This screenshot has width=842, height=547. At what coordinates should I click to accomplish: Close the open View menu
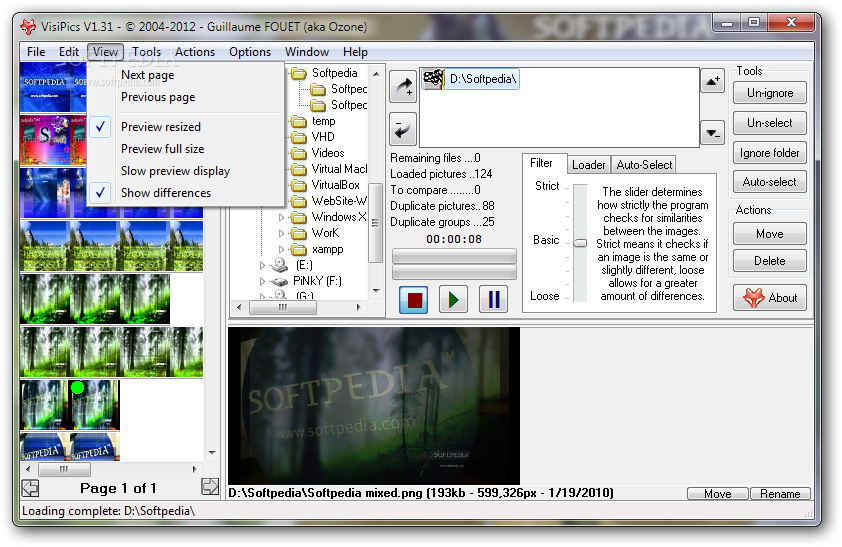(x=105, y=52)
